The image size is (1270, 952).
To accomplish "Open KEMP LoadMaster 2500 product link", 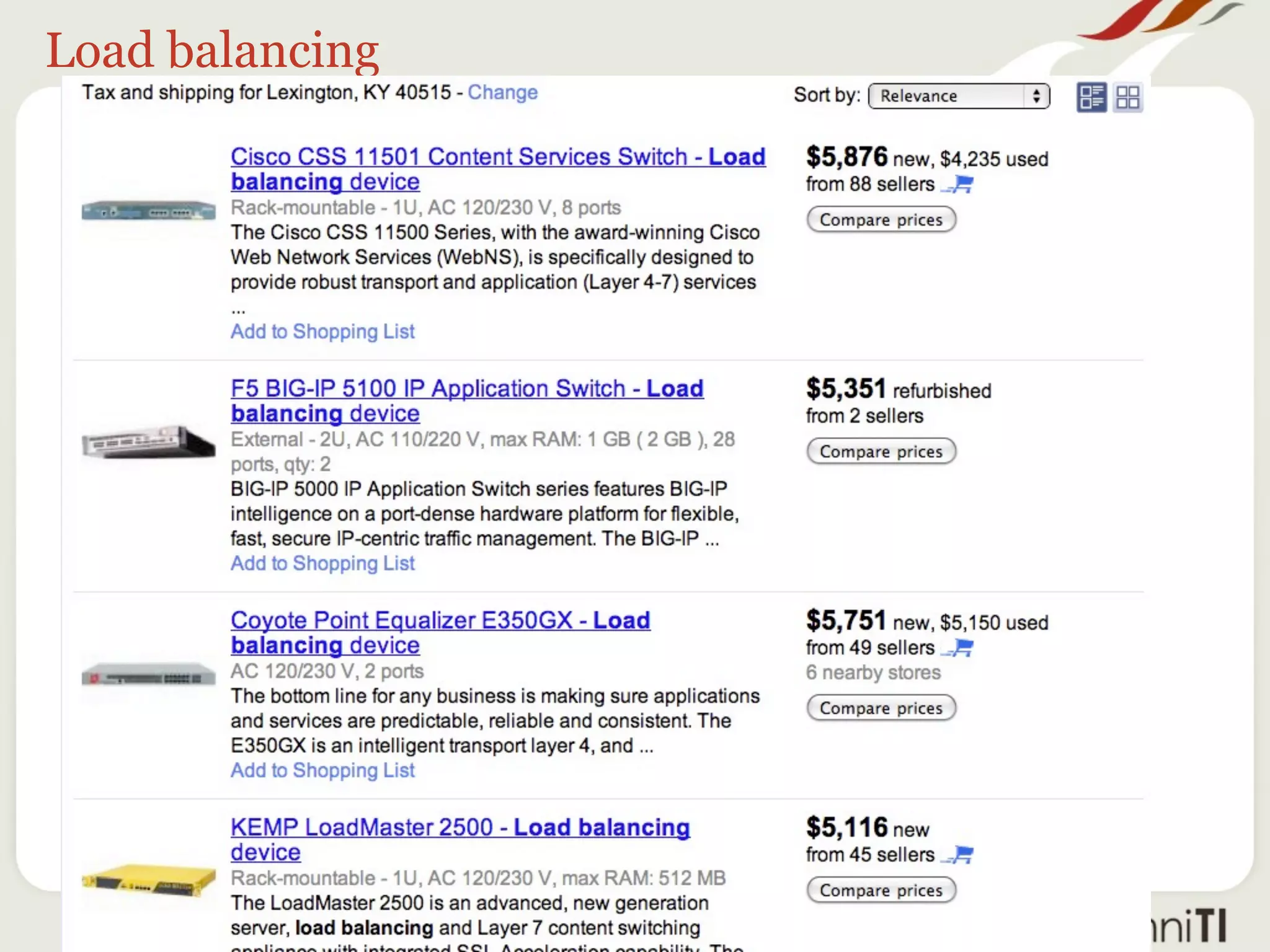I will 460,840.
